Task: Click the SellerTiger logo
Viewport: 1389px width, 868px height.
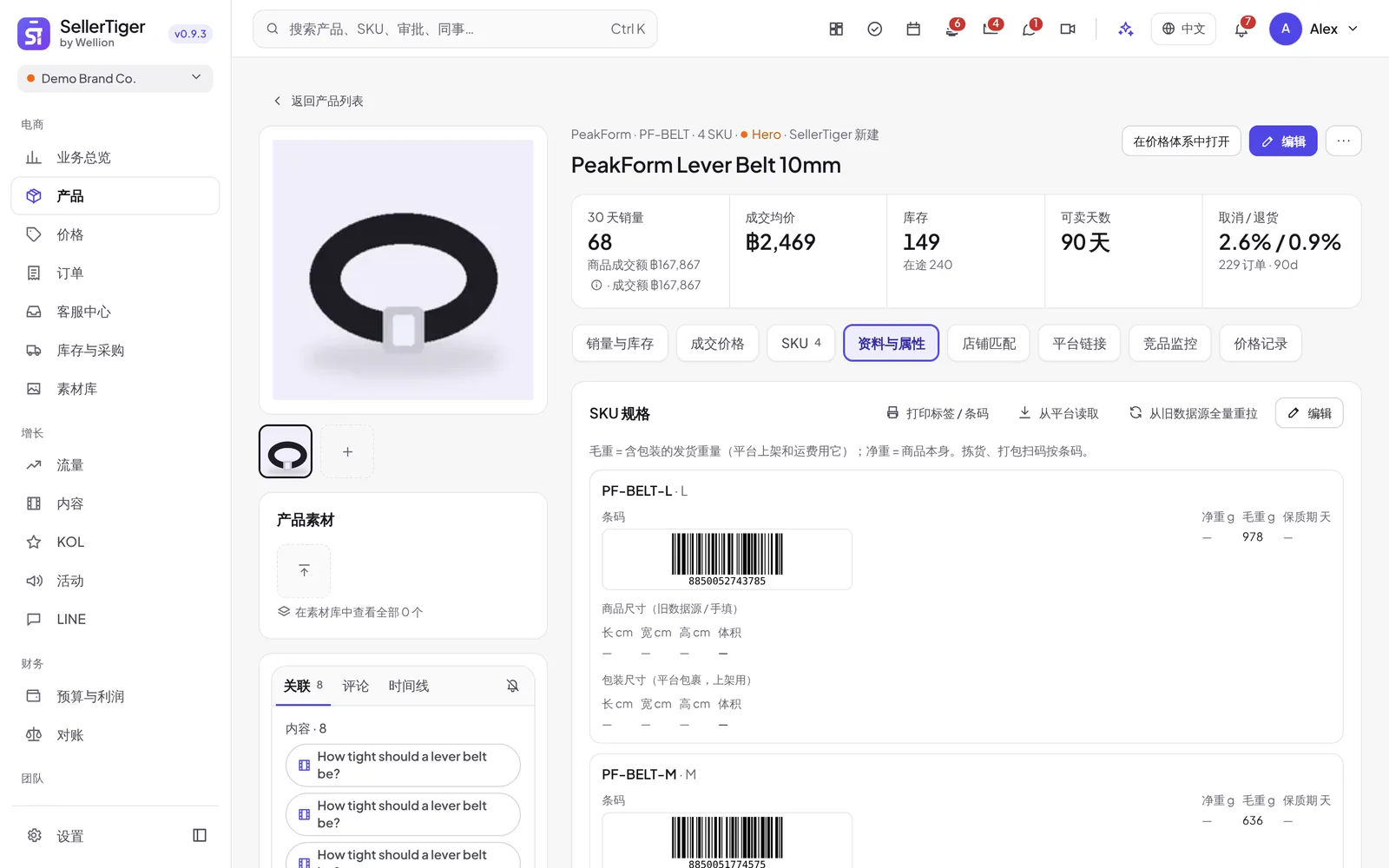Action: pos(33,34)
